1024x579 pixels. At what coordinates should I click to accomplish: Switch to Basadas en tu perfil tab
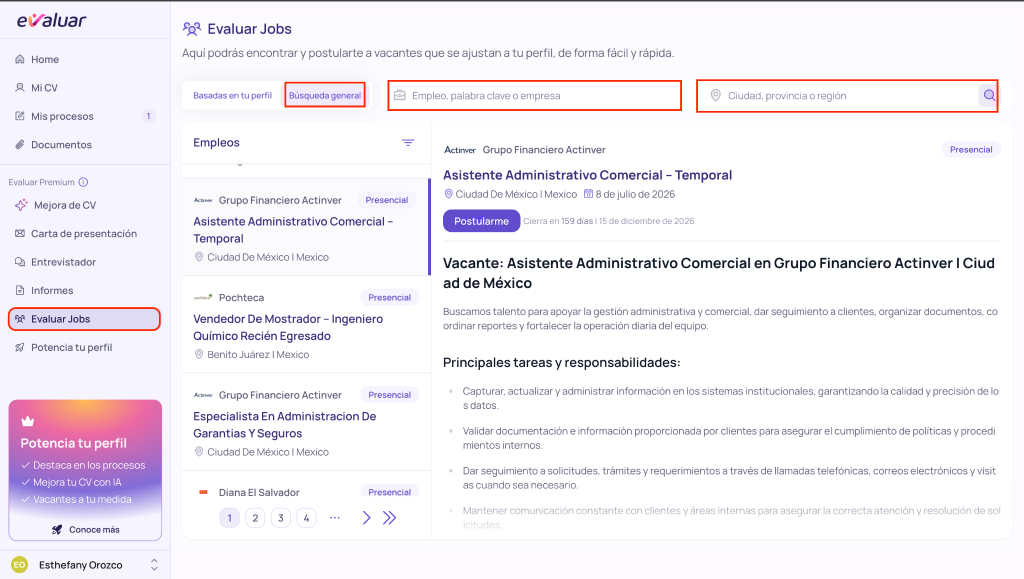tap(232, 95)
